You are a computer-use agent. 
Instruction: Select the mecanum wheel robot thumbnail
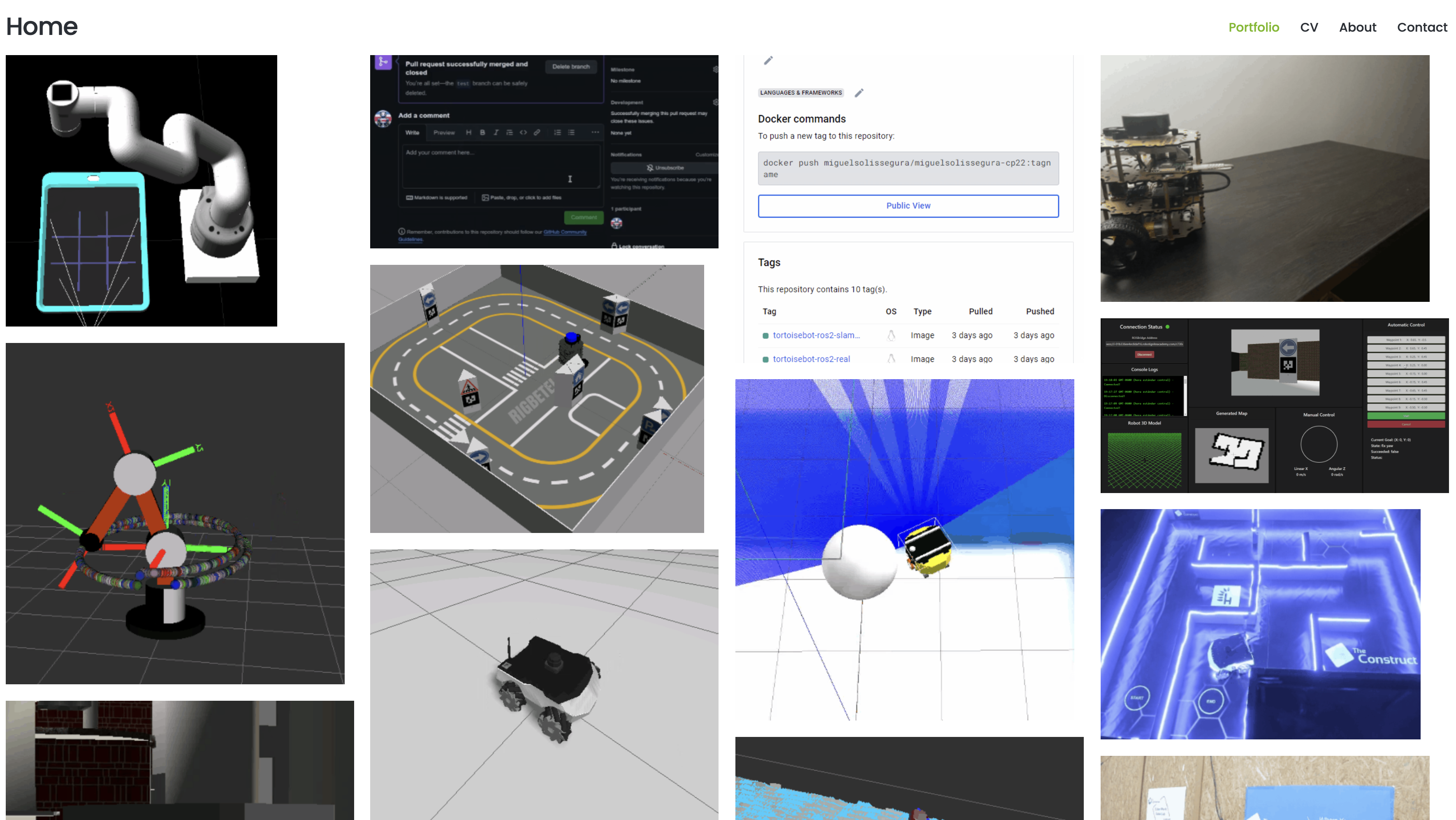tap(544, 684)
